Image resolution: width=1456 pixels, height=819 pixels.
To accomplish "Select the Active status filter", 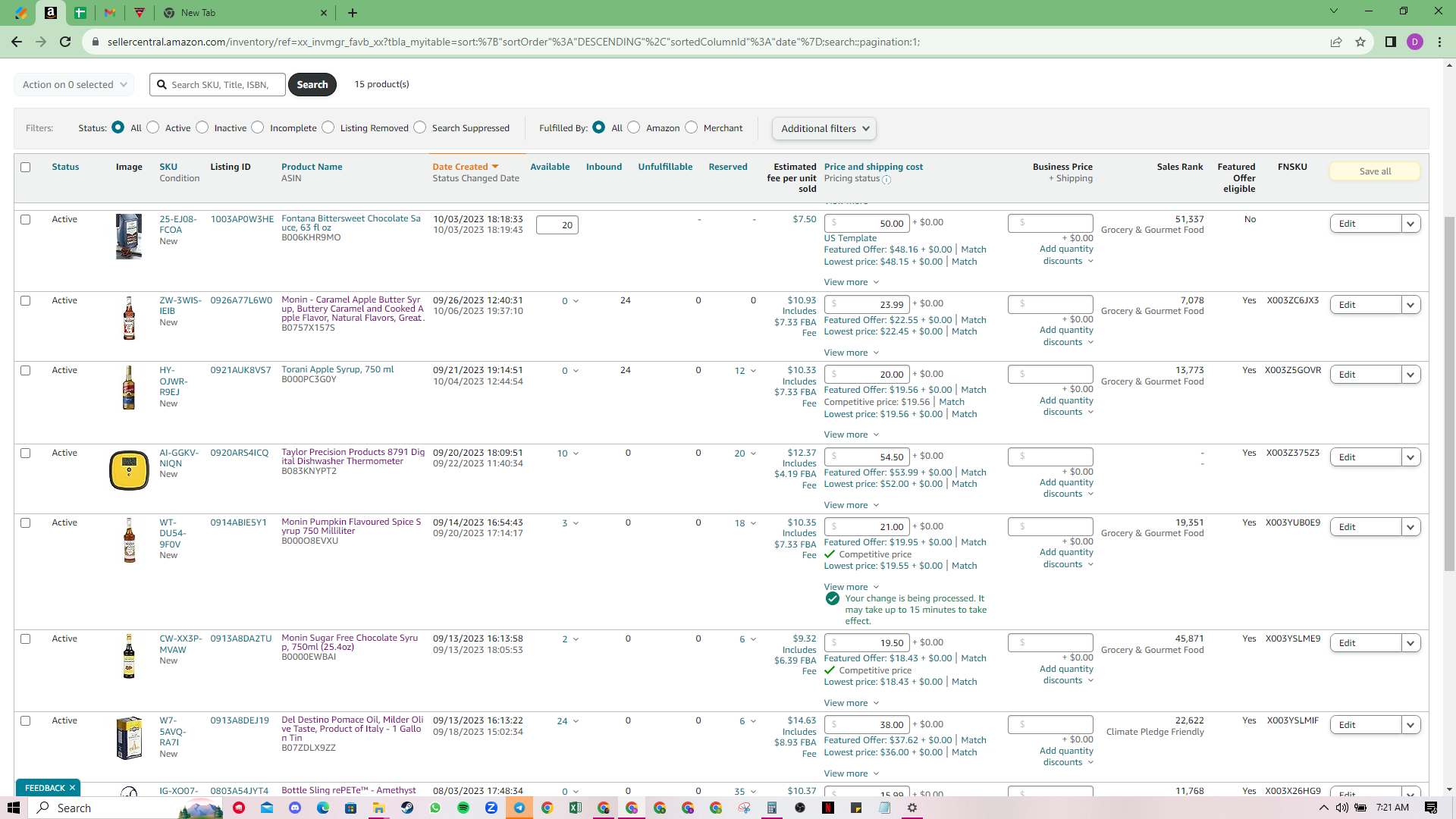I will (153, 127).
